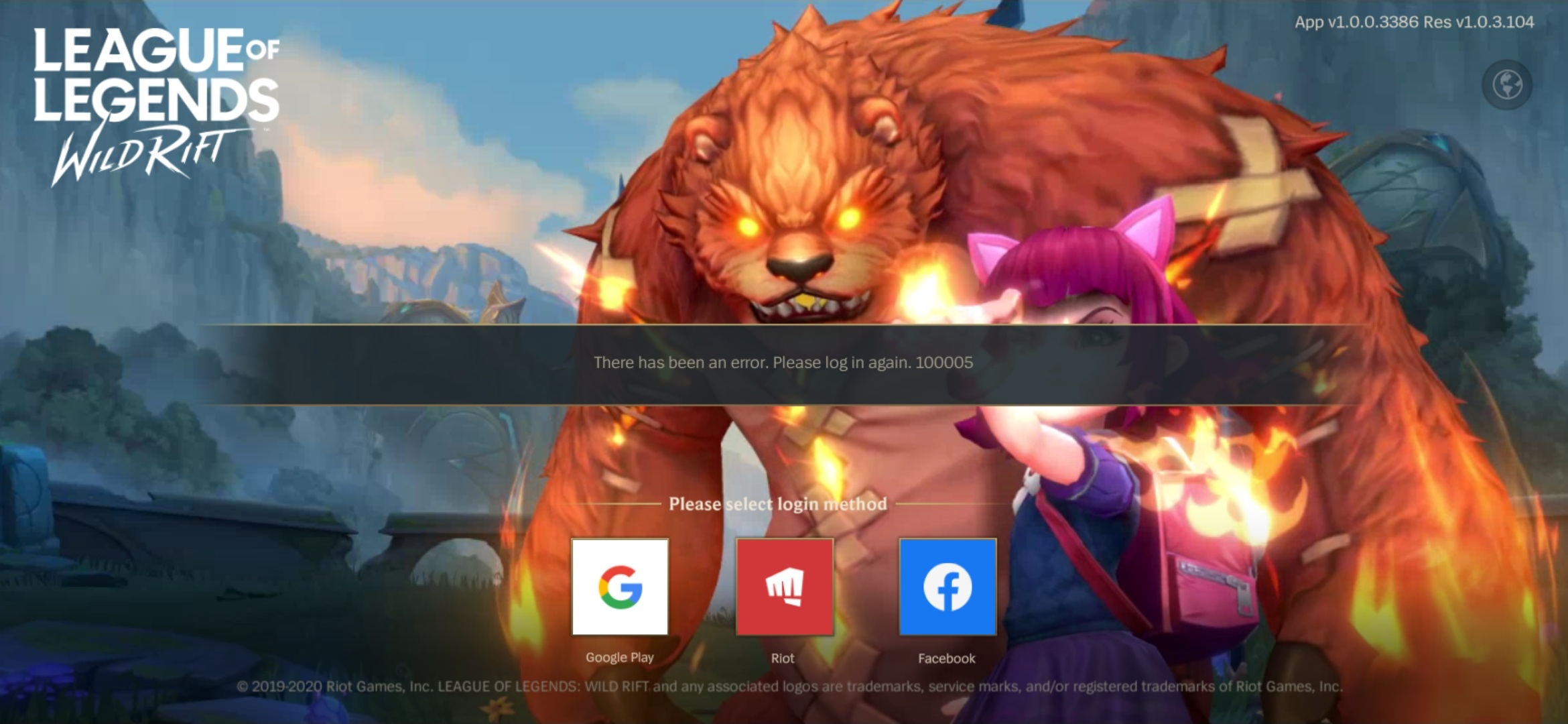This screenshot has height=724, width=1568.
Task: Tap the error message 'Please log in again. 100005'
Action: (873, 363)
